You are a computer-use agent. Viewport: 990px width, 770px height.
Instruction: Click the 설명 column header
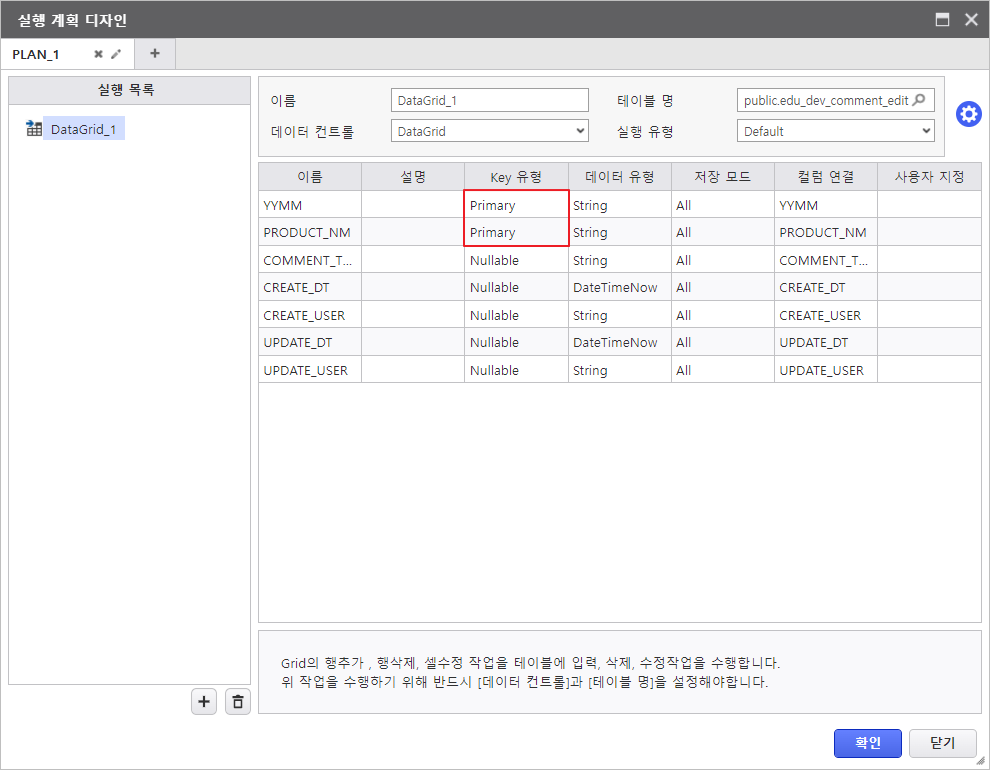tap(413, 177)
